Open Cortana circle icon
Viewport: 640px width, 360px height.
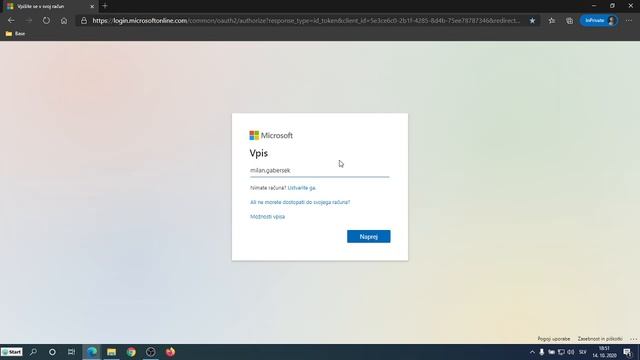tap(52, 352)
